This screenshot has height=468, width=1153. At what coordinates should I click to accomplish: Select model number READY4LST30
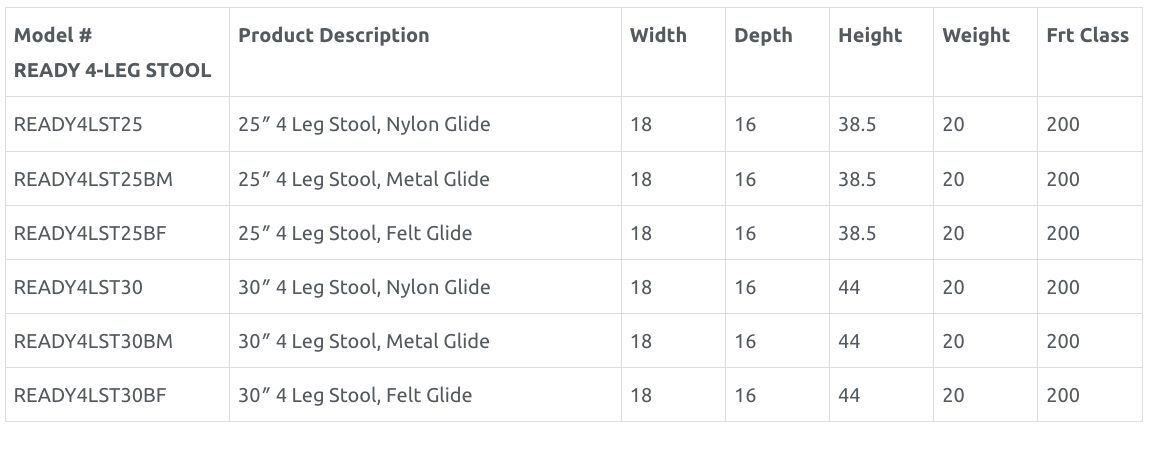click(78, 287)
